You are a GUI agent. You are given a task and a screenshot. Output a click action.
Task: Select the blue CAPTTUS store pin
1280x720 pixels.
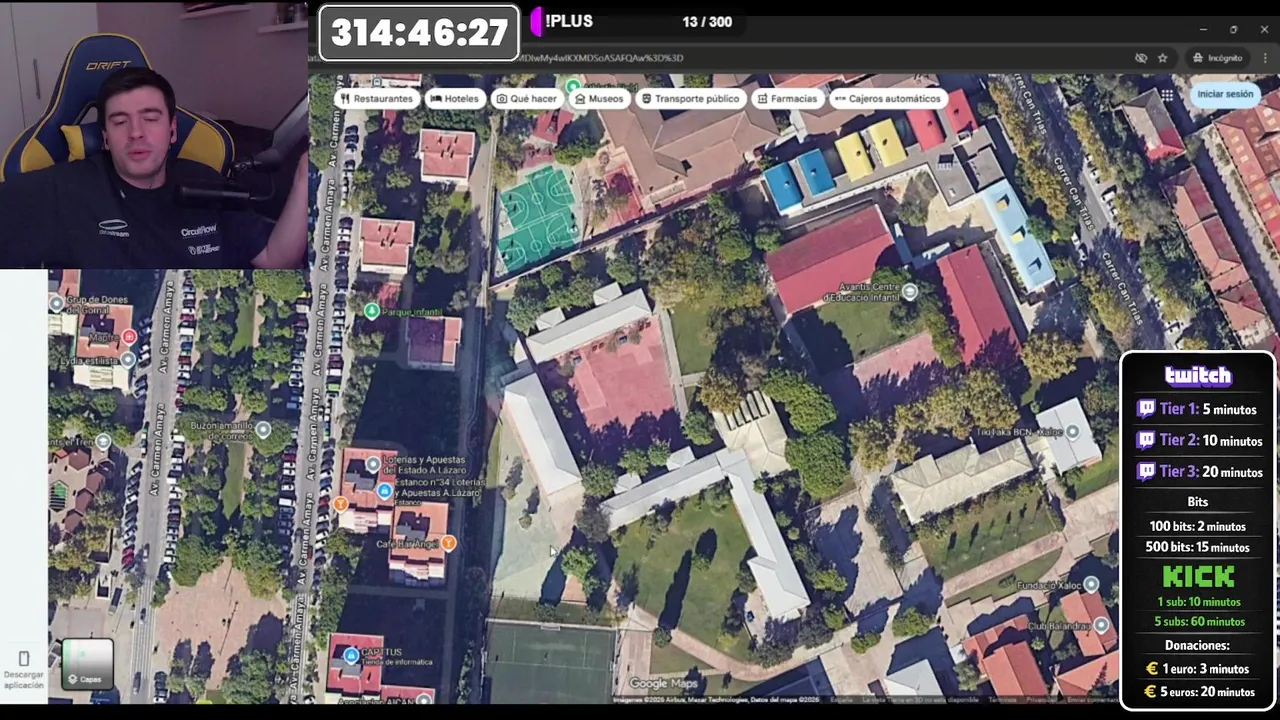(x=350, y=656)
